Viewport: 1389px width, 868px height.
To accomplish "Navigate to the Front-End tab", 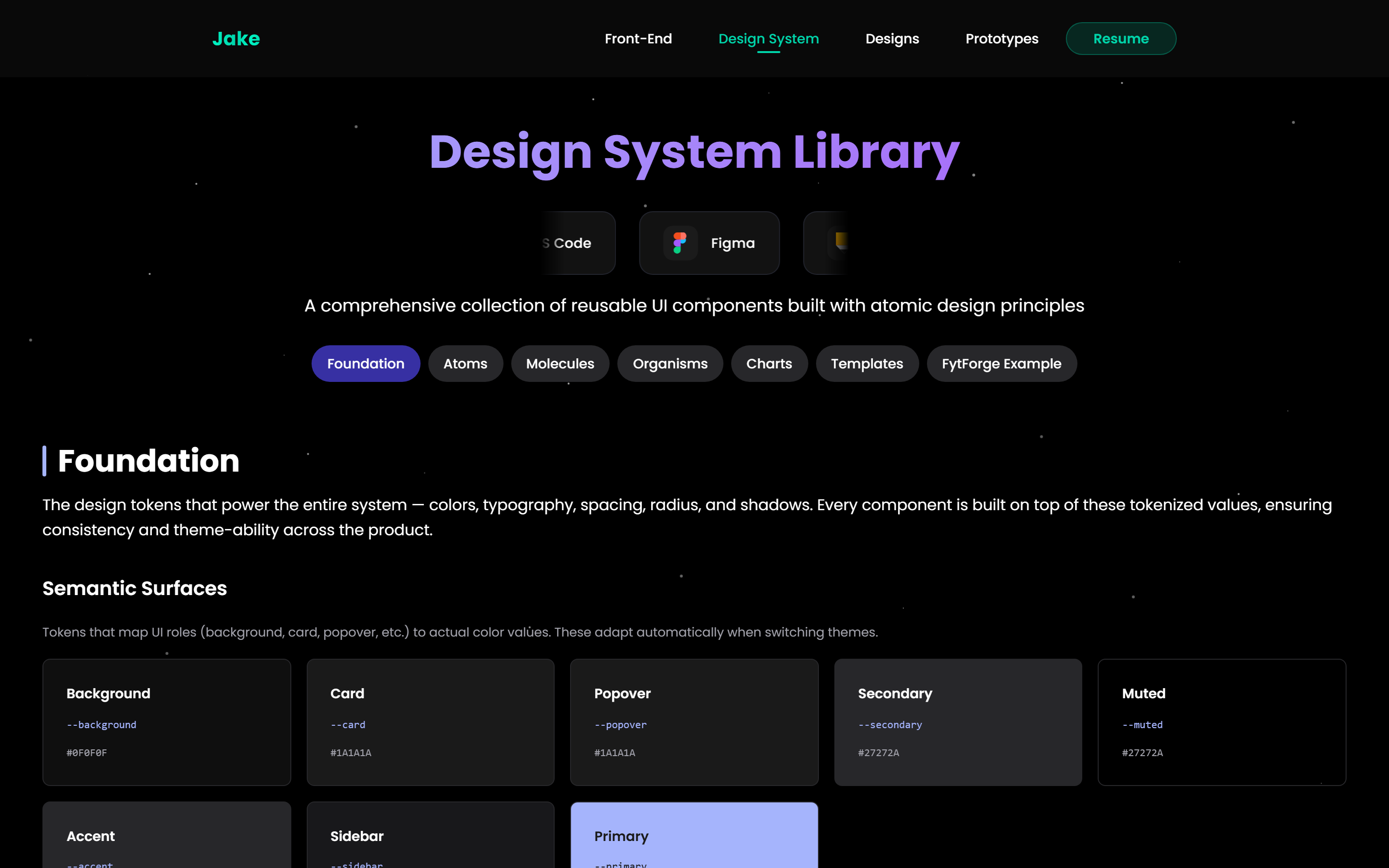I will point(638,39).
